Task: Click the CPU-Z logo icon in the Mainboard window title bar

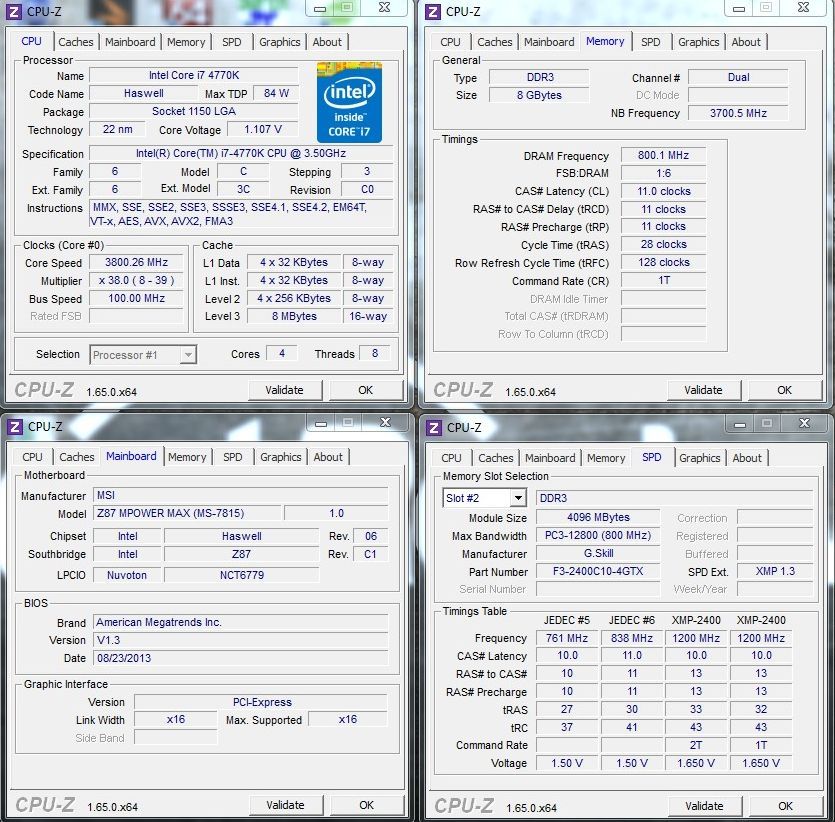Action: (14, 426)
